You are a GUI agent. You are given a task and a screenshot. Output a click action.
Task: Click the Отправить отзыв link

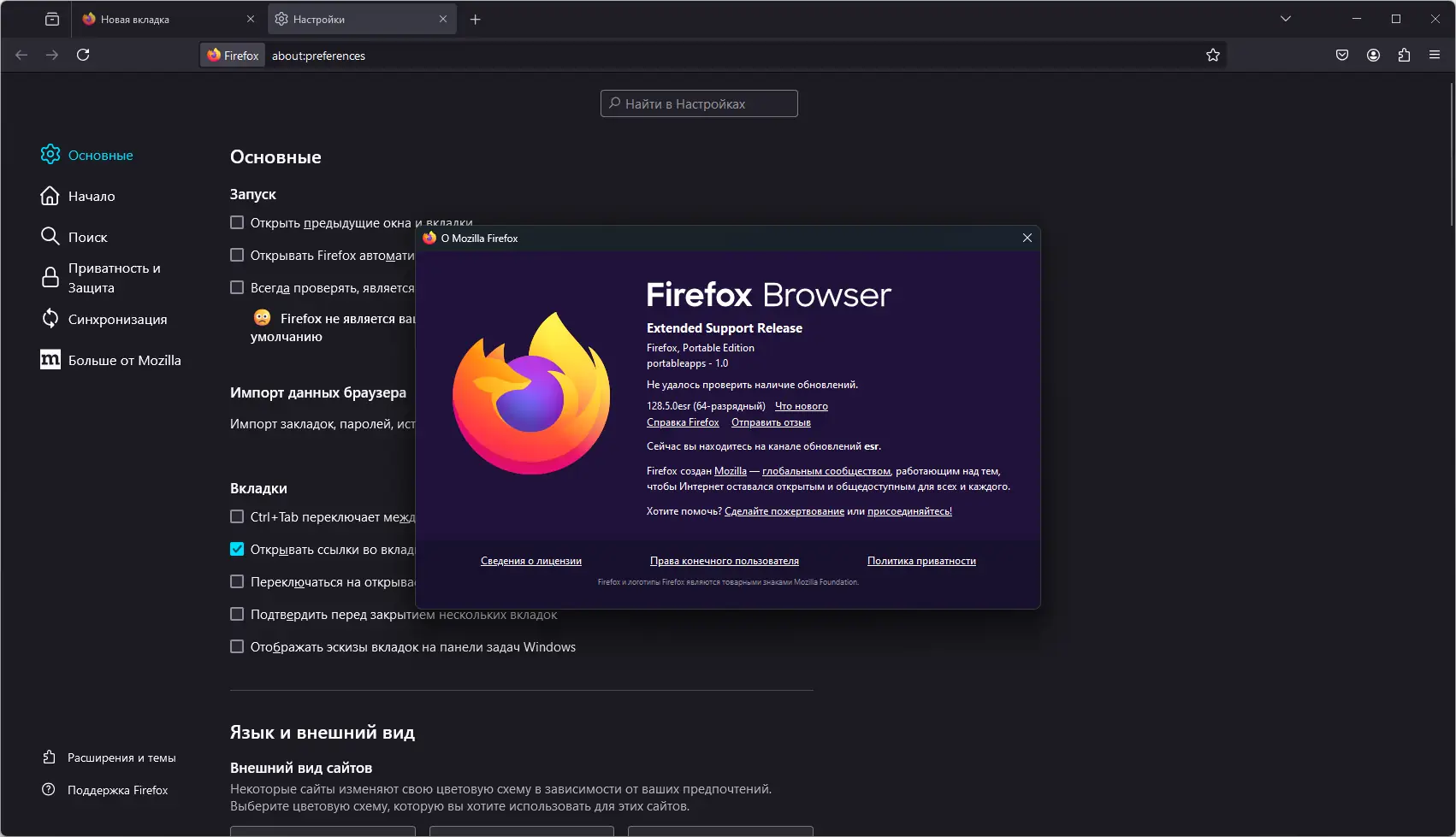(771, 422)
